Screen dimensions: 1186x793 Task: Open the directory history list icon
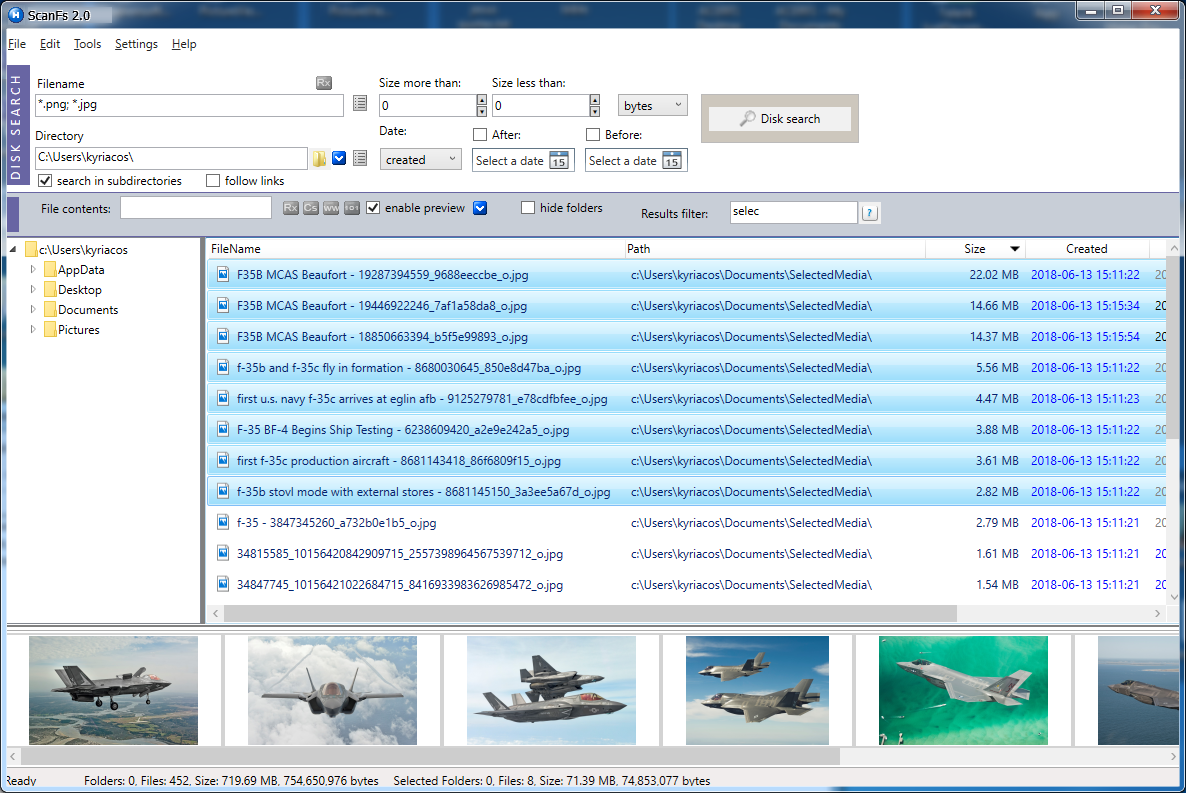pos(360,158)
